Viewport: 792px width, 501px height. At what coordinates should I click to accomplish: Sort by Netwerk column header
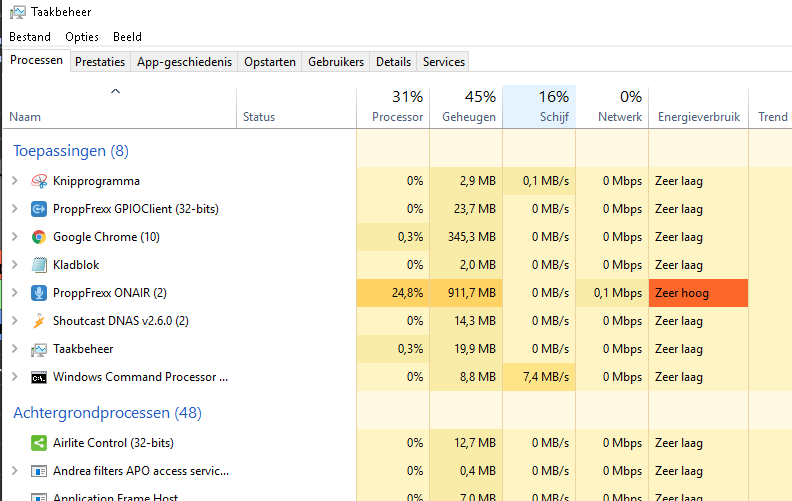(x=612, y=107)
